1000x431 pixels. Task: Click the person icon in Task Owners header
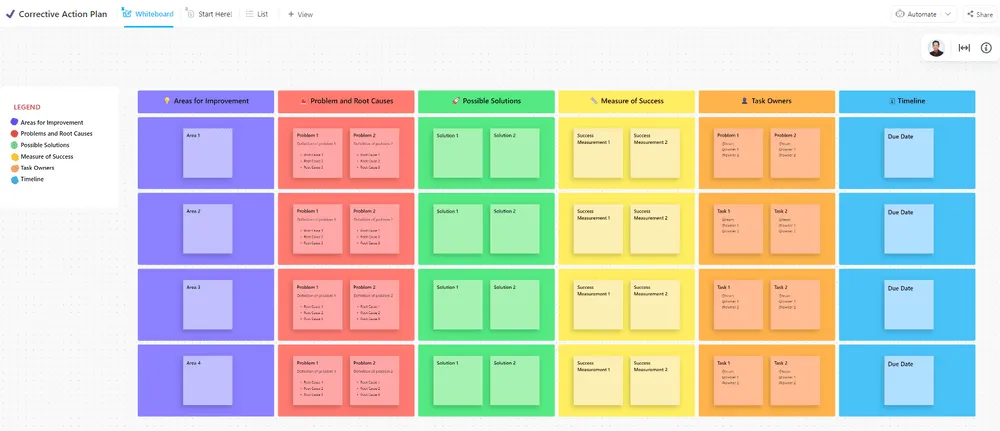click(x=744, y=101)
